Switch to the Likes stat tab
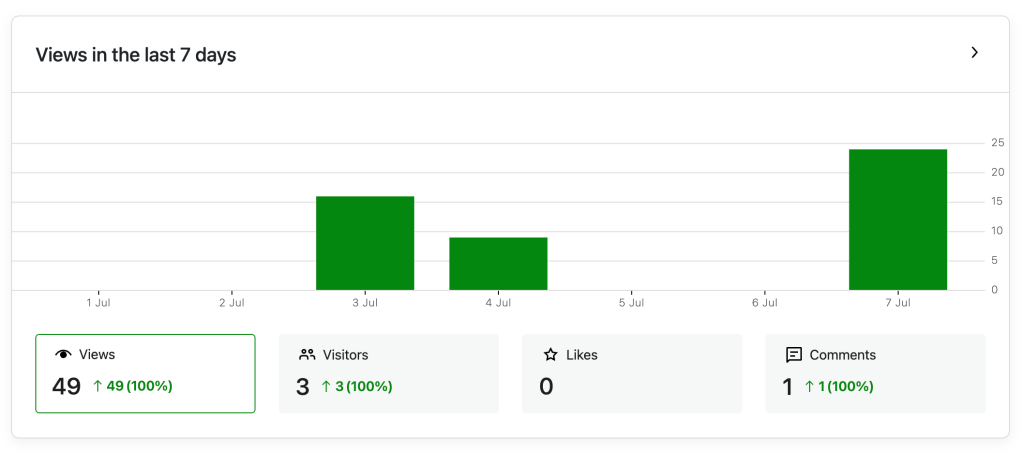Image resolution: width=1023 pixels, height=453 pixels. click(x=631, y=373)
